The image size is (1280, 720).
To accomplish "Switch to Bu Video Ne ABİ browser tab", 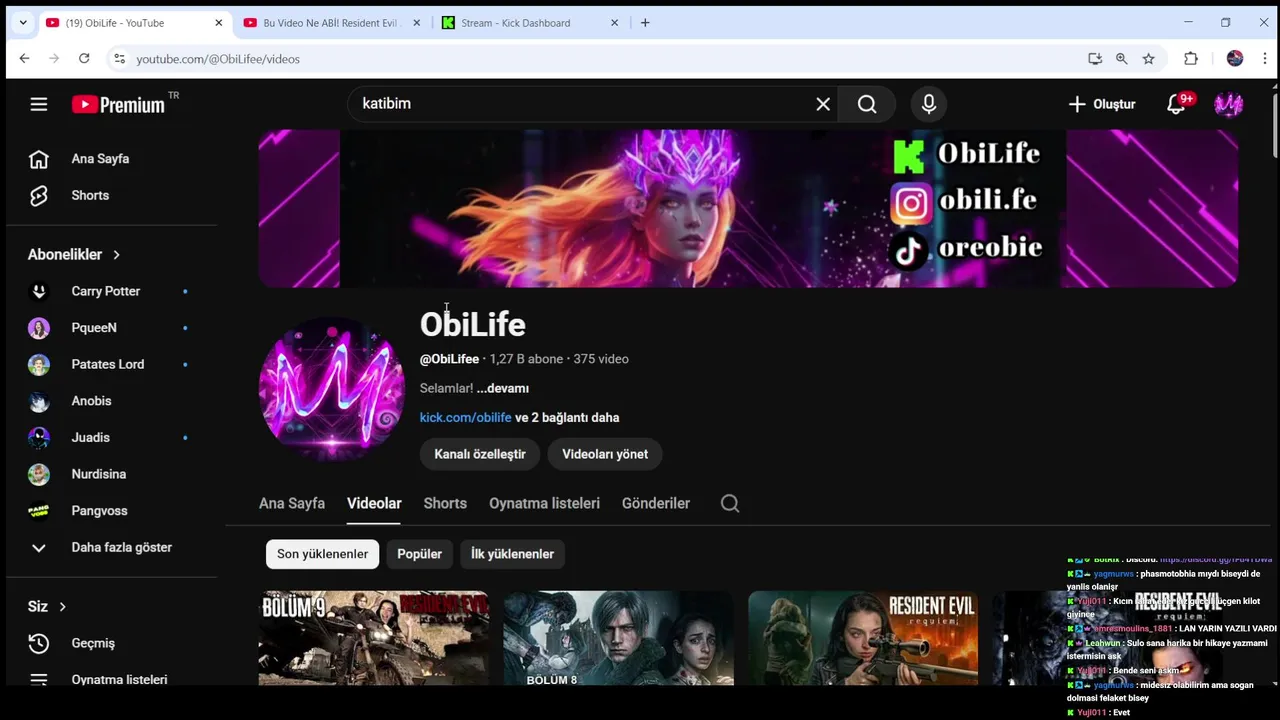I will click(330, 23).
